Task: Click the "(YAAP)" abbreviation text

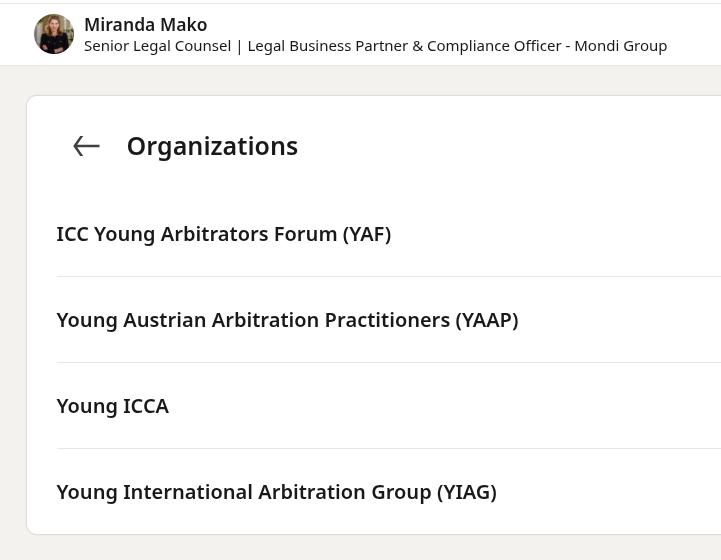Action: pyautogui.click(x=487, y=320)
